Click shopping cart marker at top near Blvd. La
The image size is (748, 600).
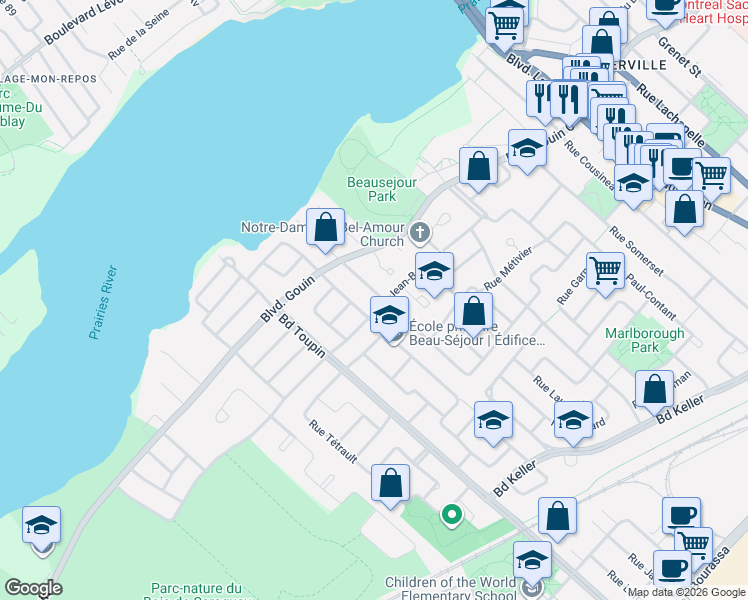(x=504, y=27)
